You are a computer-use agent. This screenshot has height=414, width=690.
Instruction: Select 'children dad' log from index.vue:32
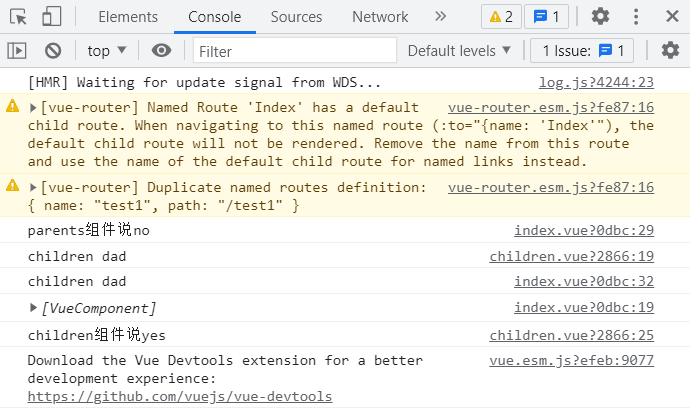[77, 281]
